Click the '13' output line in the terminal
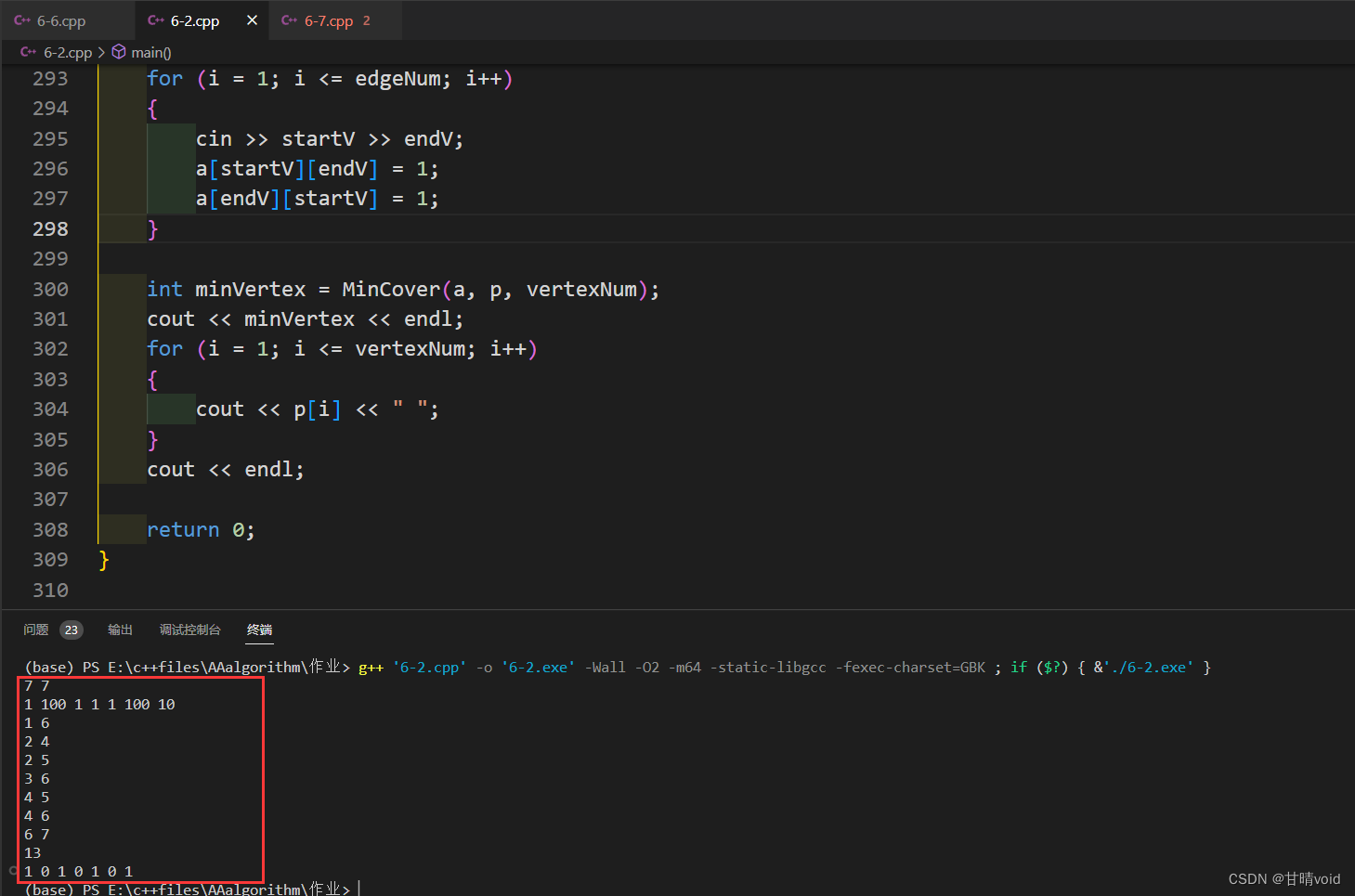This screenshot has height=896, width=1355. (x=33, y=853)
